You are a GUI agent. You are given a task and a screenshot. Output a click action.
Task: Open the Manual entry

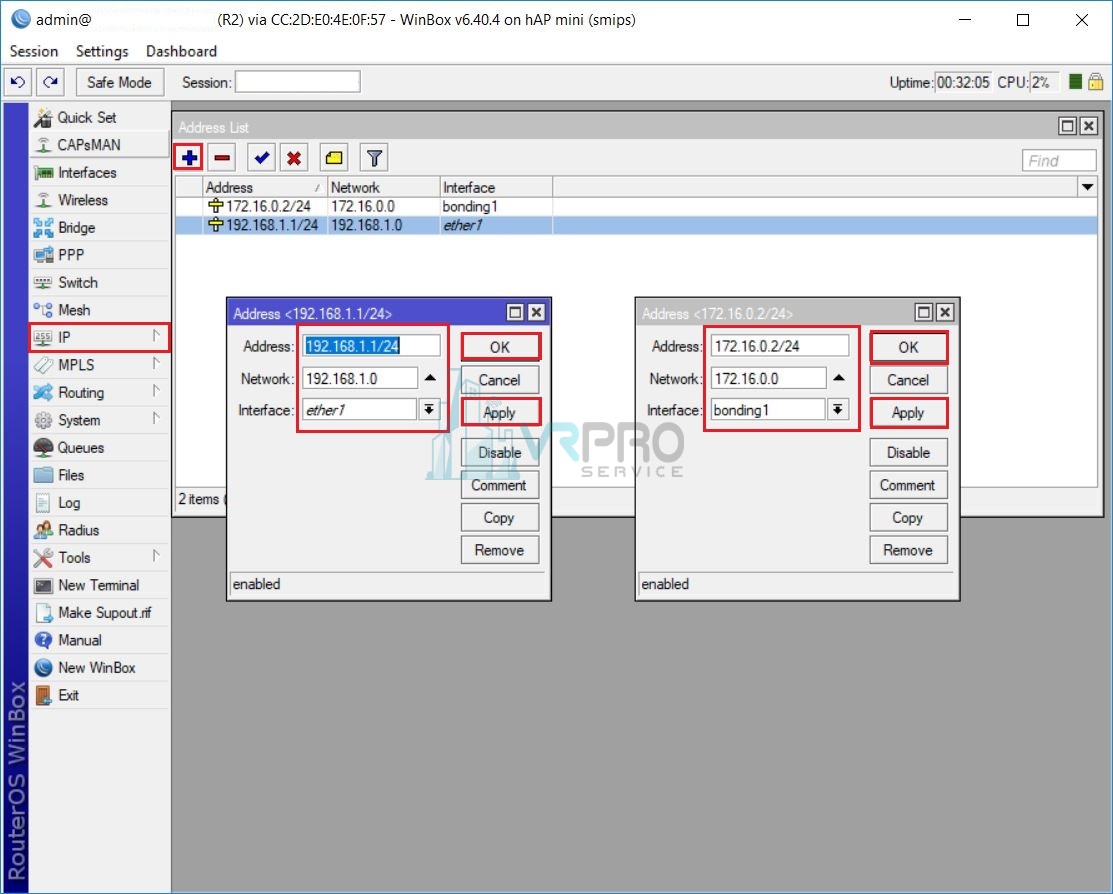point(99,640)
